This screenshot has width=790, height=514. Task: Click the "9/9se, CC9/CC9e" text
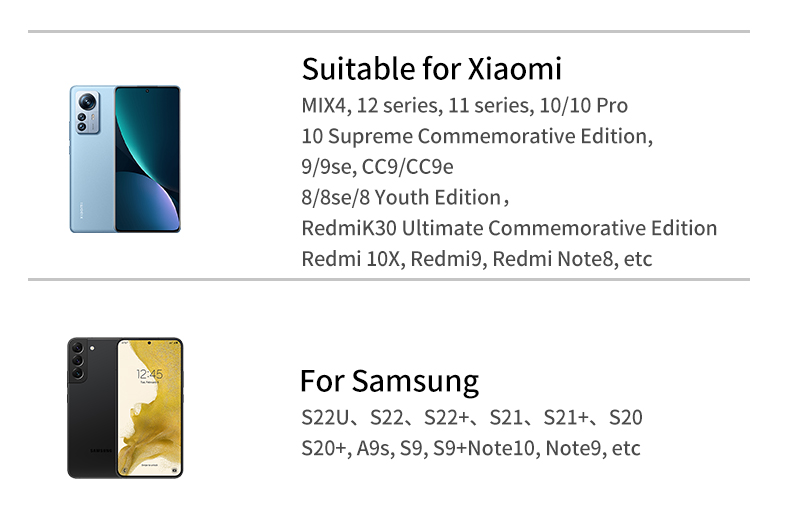(377, 167)
